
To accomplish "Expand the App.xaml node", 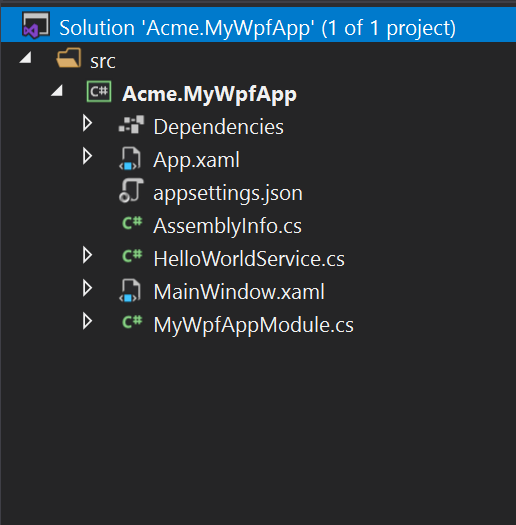I will (x=87, y=156).
